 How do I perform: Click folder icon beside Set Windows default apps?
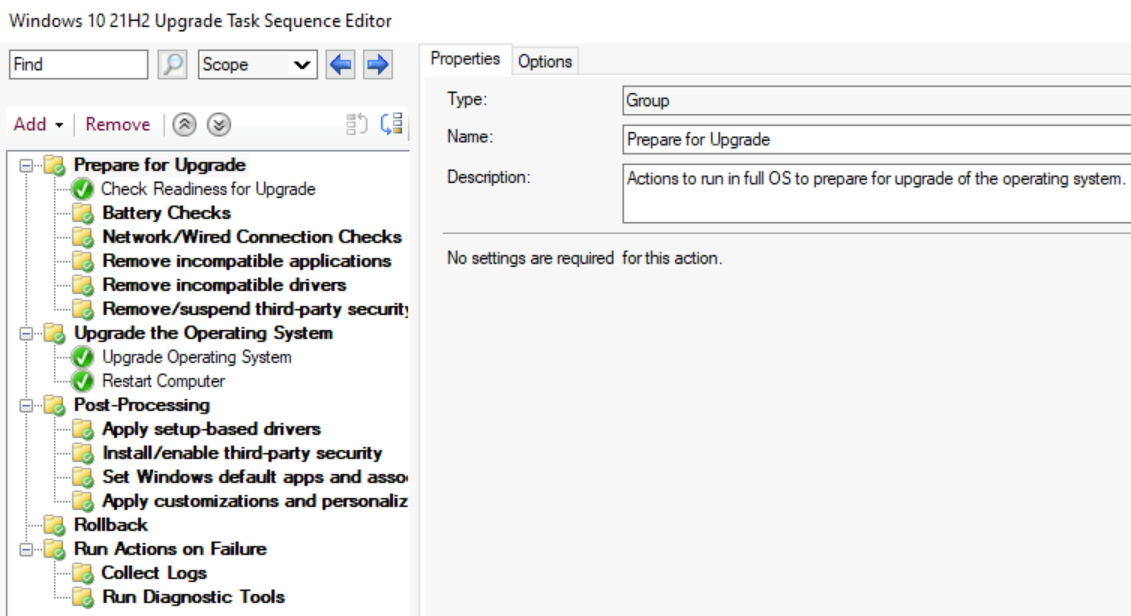pyautogui.click(x=83, y=477)
